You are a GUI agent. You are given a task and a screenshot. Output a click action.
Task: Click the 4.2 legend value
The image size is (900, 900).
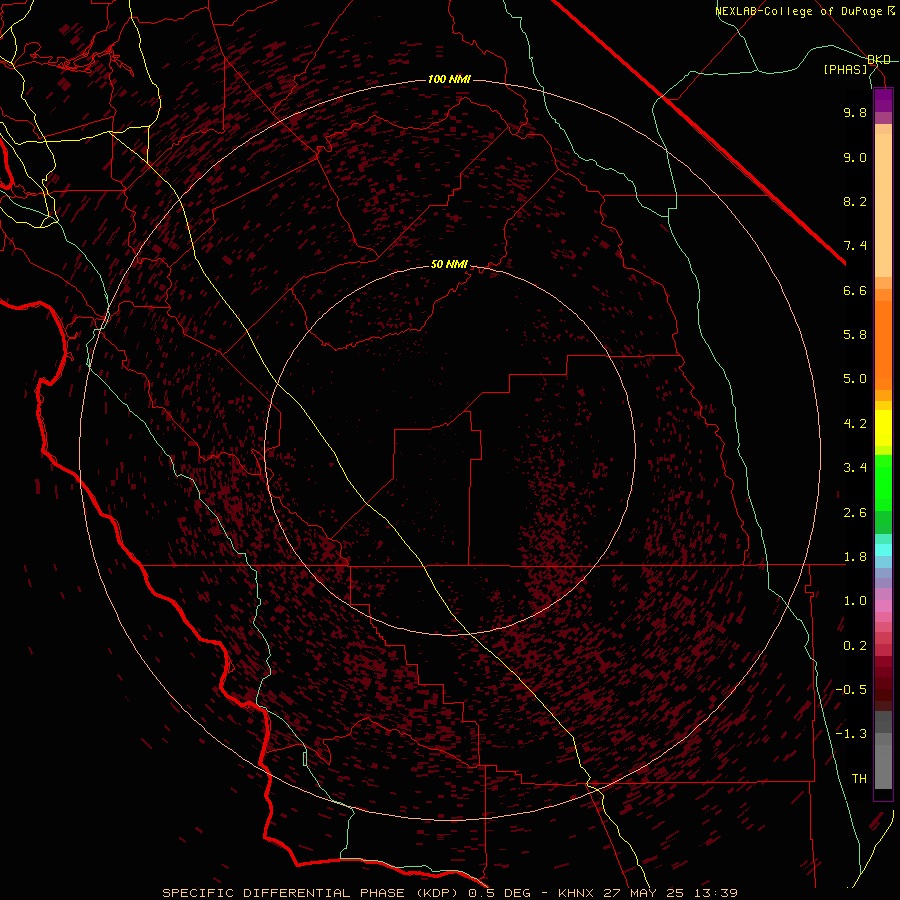pos(855,424)
